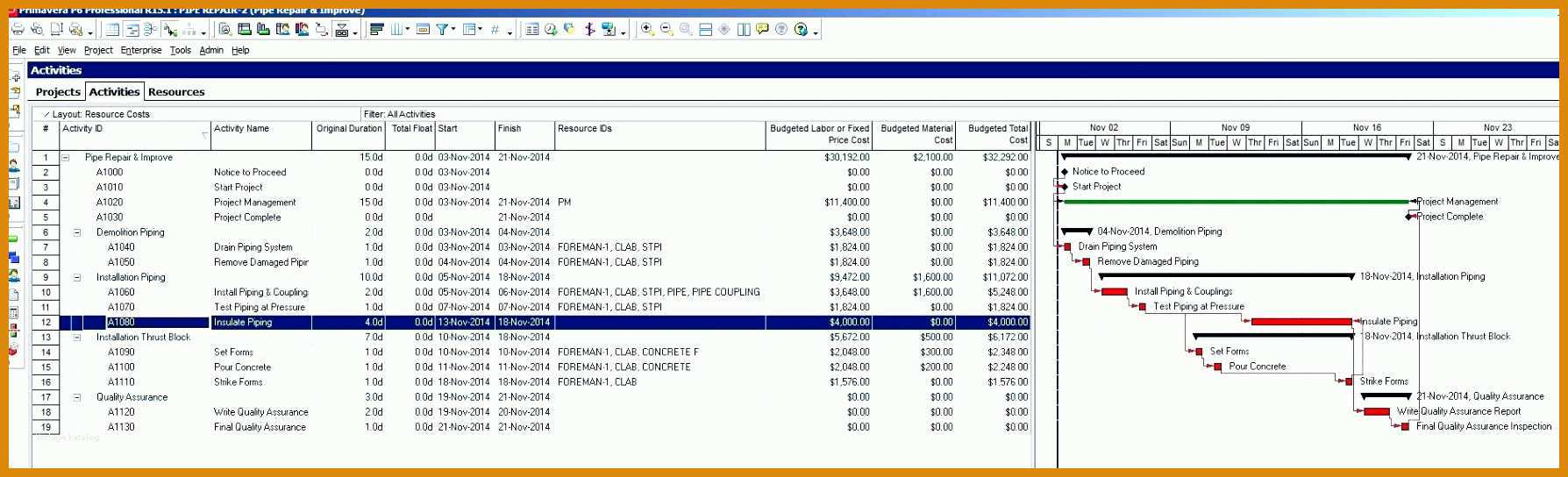Click the horizontal split layout icon
This screenshot has height=477, width=1568.
(x=705, y=30)
